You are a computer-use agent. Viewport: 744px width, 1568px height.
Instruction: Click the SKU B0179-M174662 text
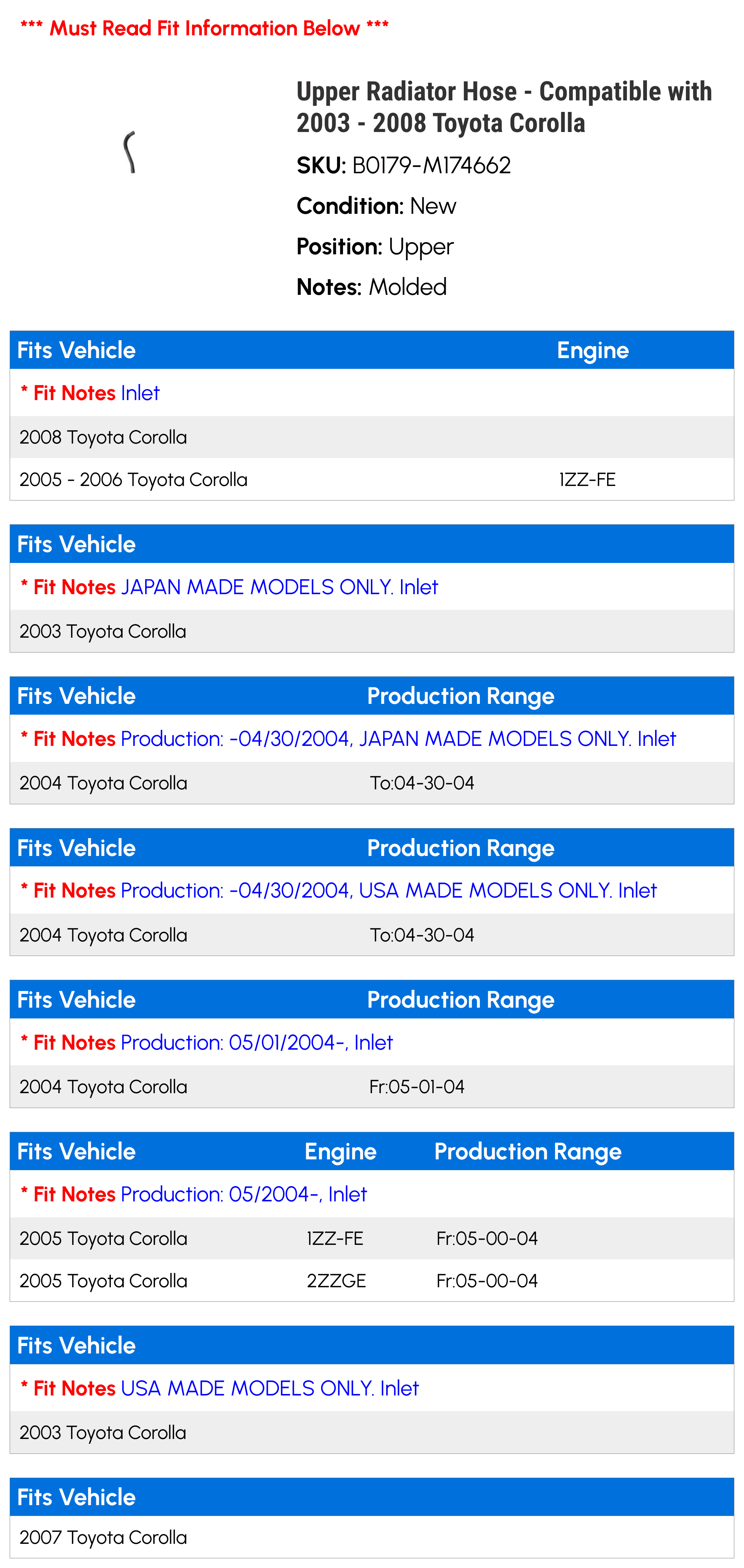(x=404, y=165)
